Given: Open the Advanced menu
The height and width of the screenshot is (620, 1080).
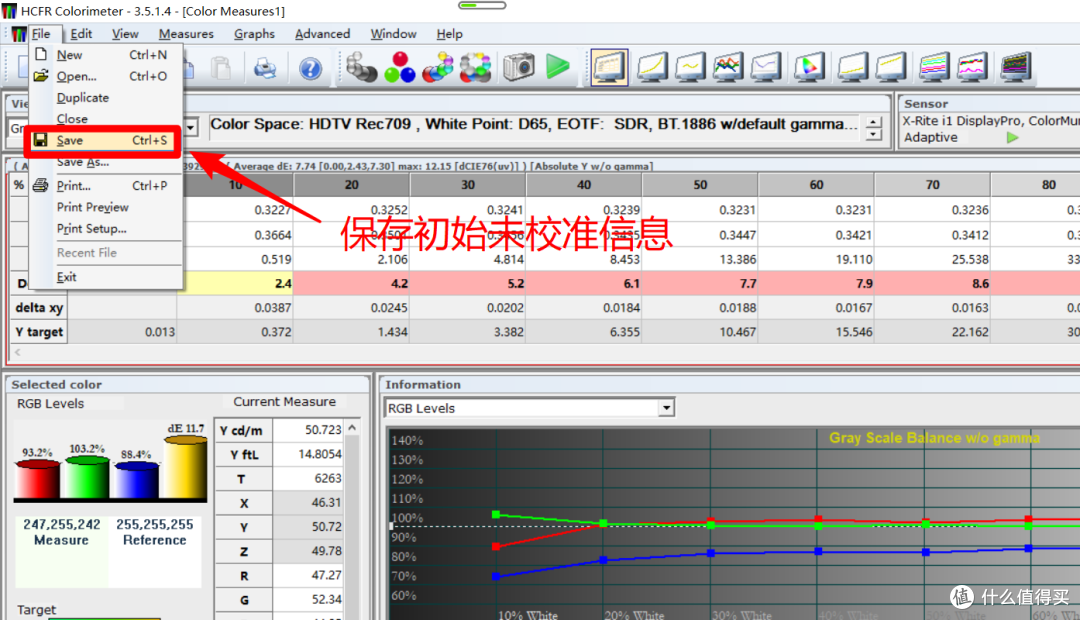Looking at the screenshot, I should pyautogui.click(x=322, y=33).
